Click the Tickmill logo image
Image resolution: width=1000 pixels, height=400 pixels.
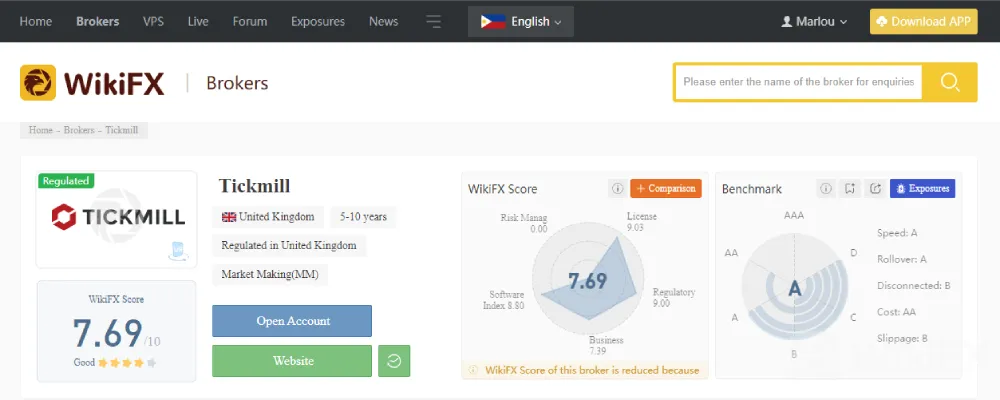pyautogui.click(x=119, y=217)
